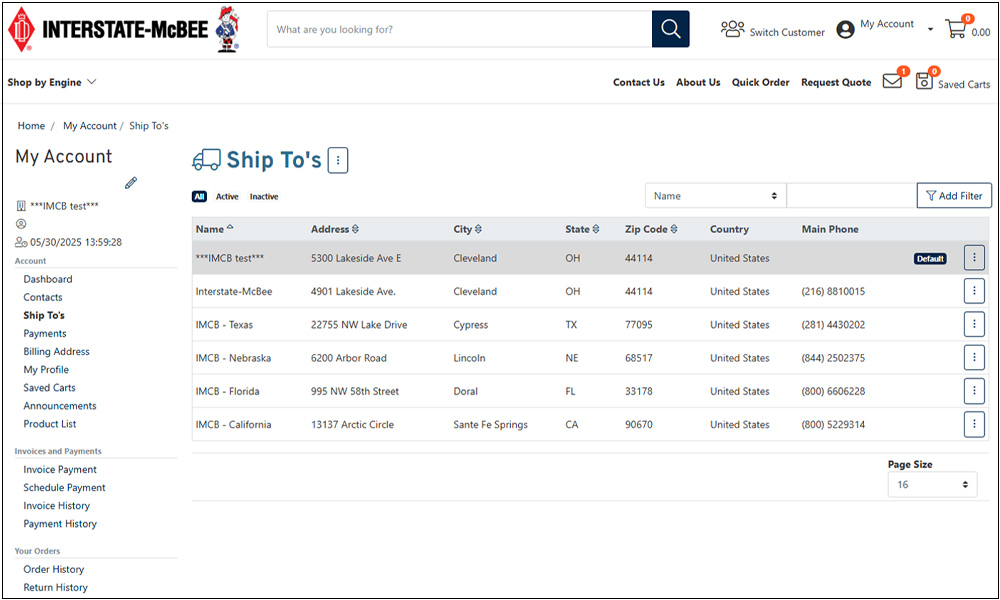Image resolution: width=1000 pixels, height=600 pixels.
Task: Open row actions menu for IMCB - Texas
Action: click(974, 324)
